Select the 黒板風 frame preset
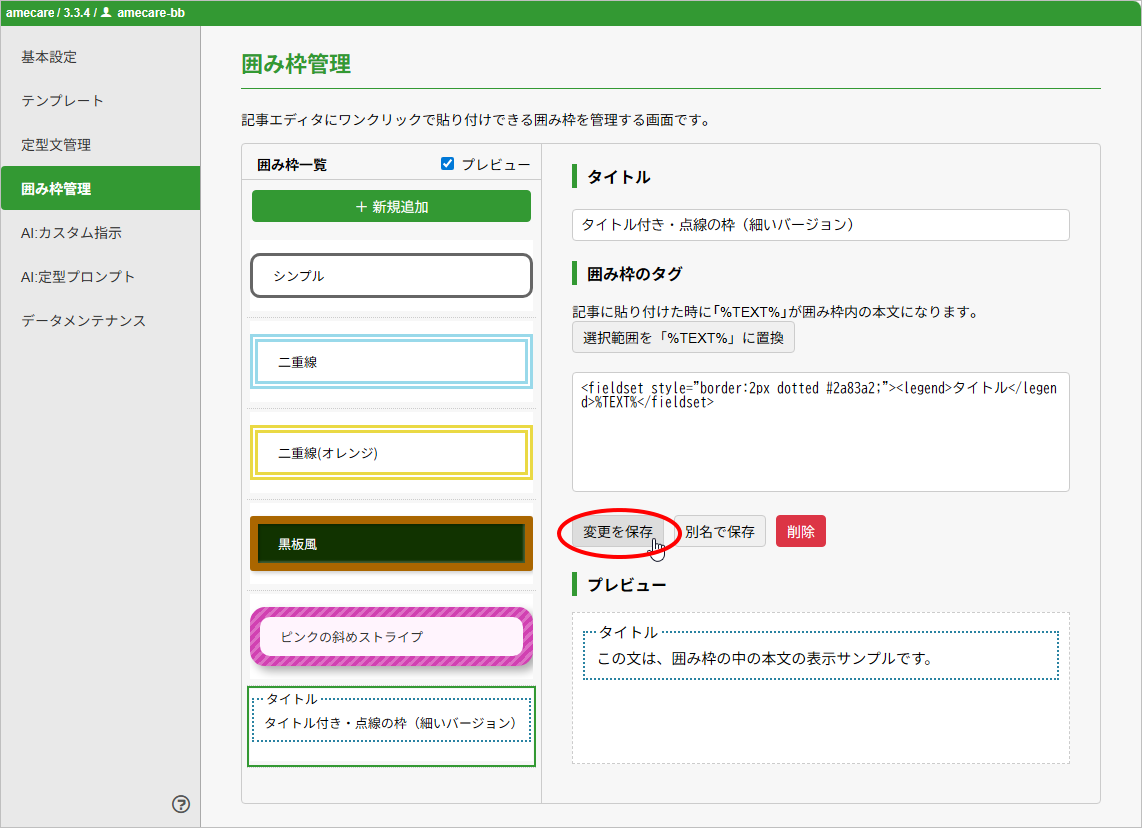Screen dimensions: 1142x828 (x=391, y=544)
